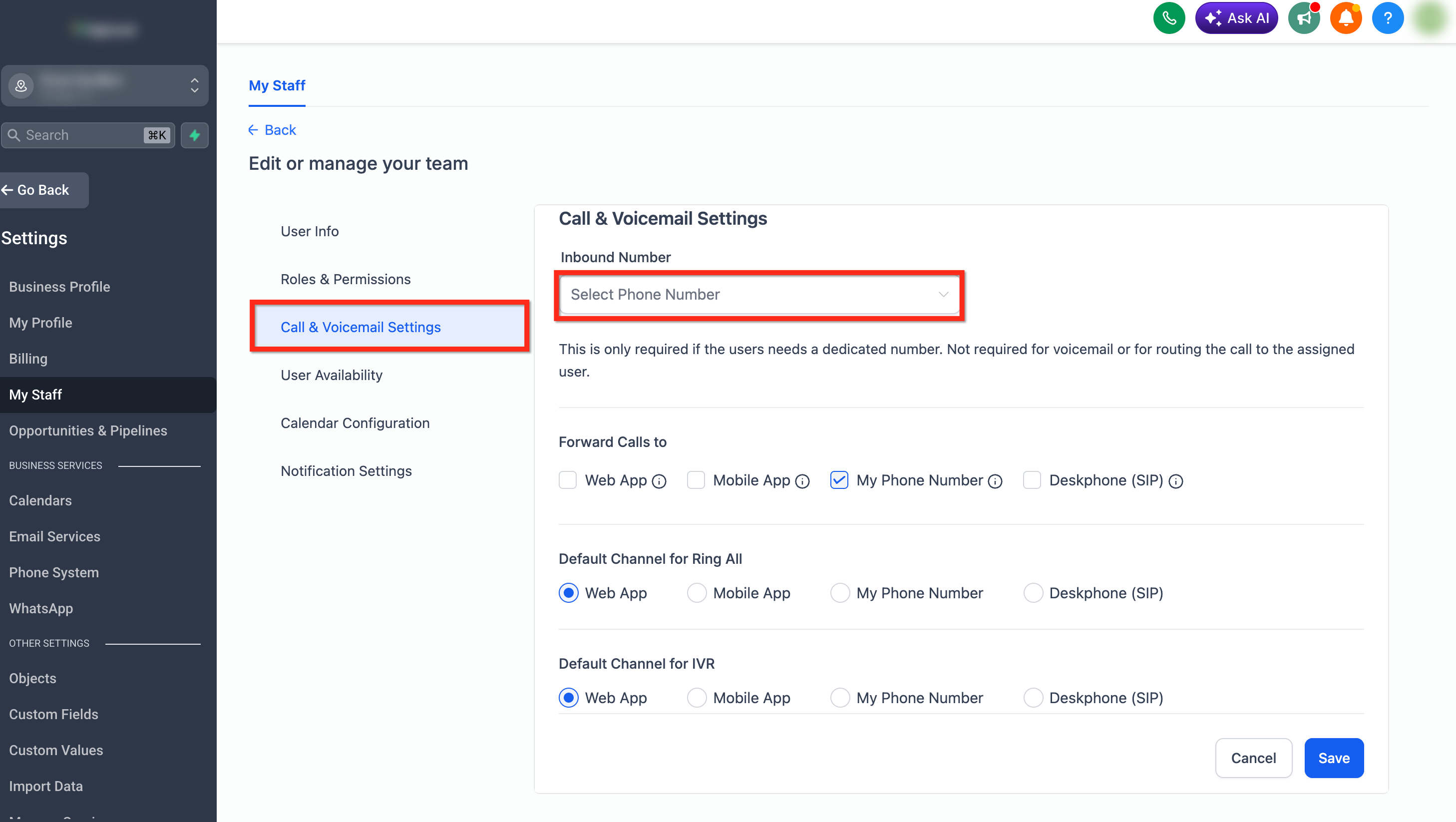
Task: Open Calendar Configuration section
Action: (x=355, y=423)
